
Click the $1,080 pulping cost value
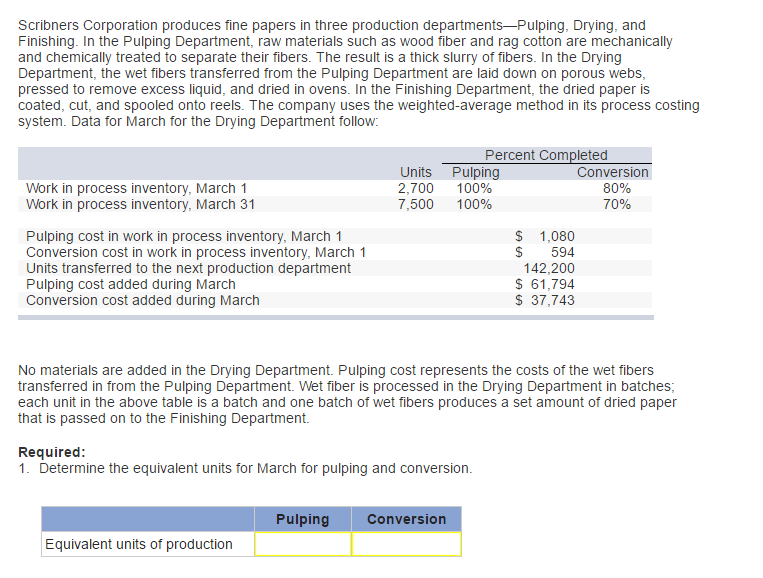[x=545, y=236]
